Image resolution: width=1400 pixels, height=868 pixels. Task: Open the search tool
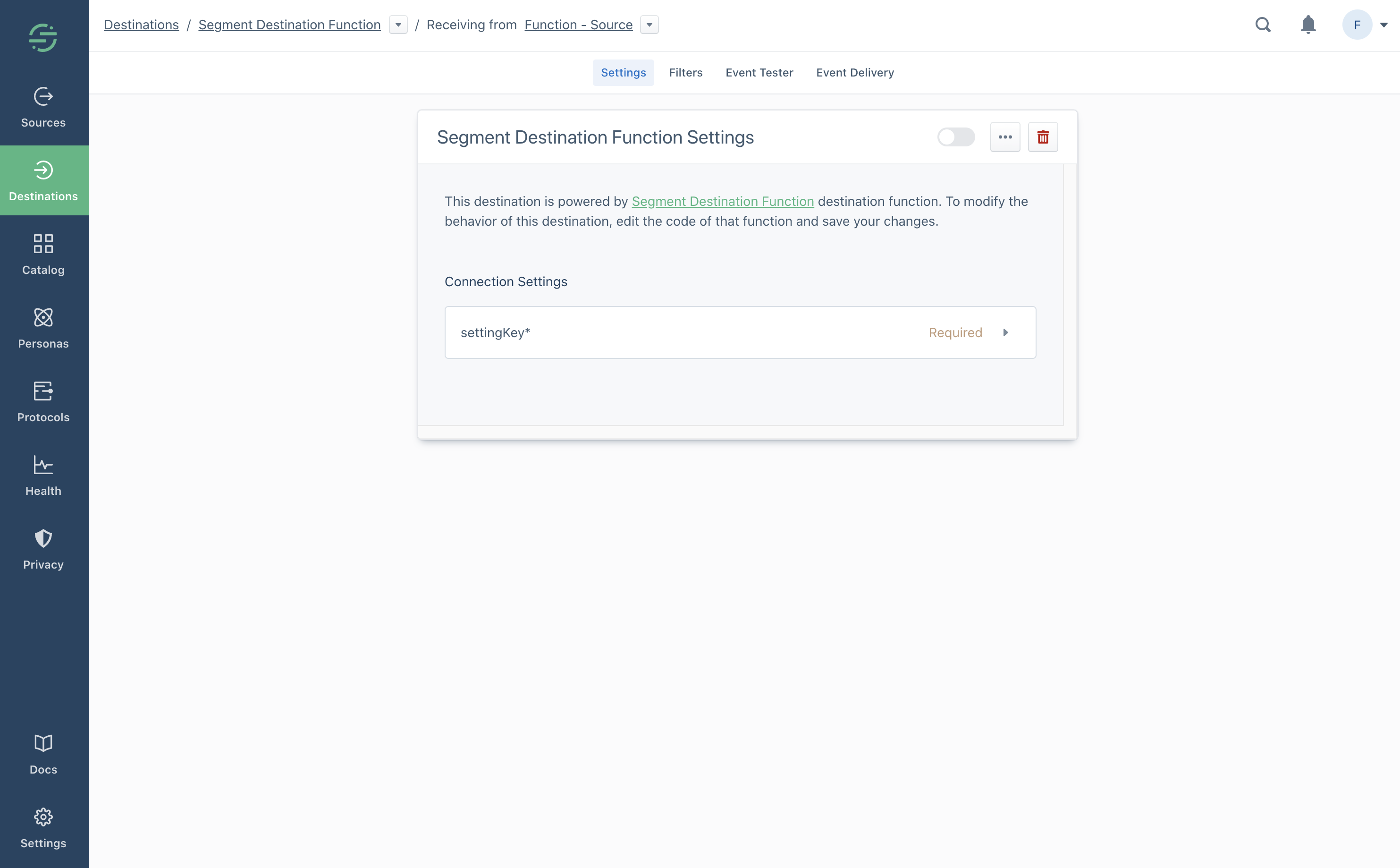coord(1263,25)
